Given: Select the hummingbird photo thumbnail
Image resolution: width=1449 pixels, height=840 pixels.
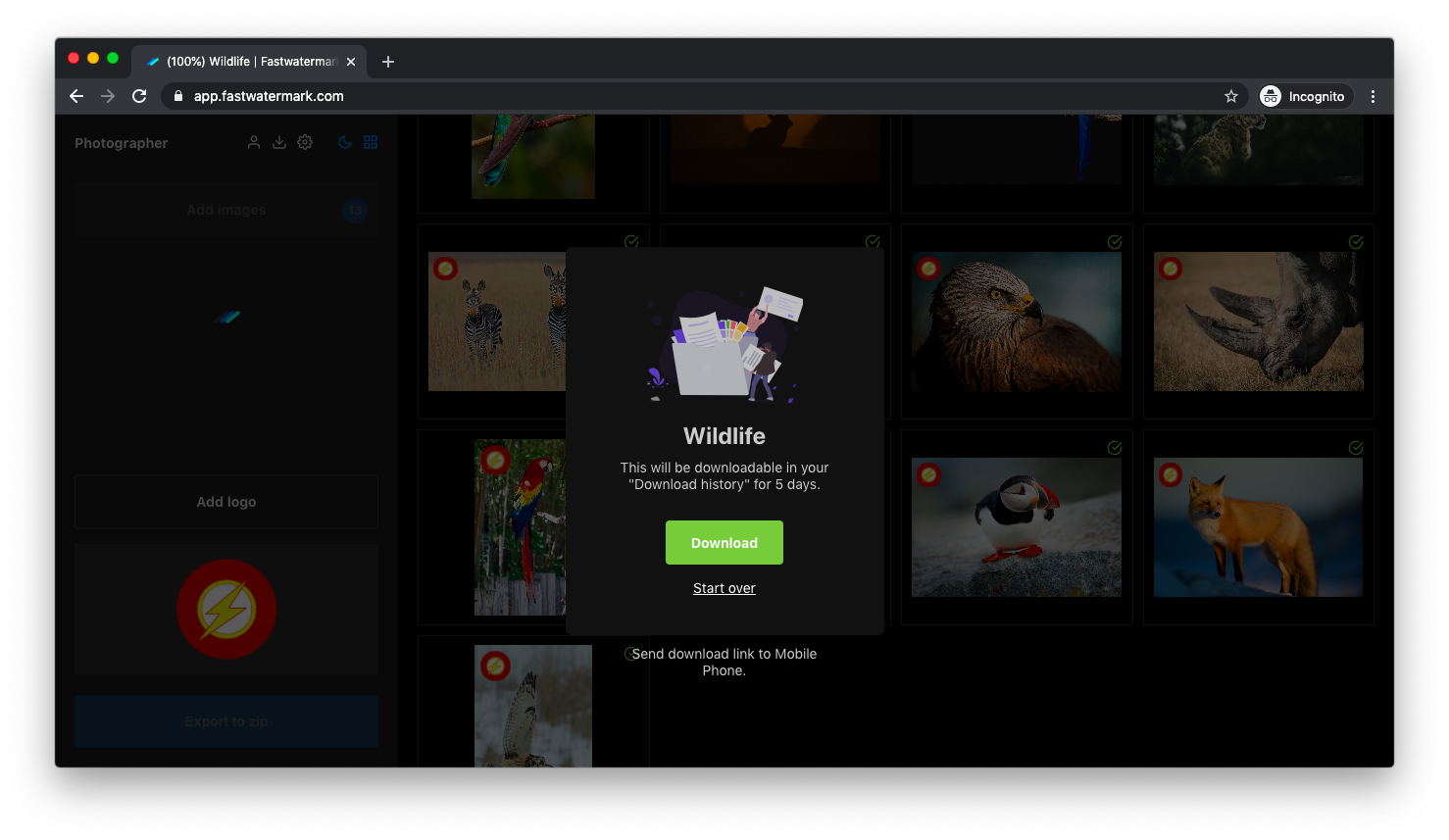Looking at the screenshot, I should click(x=533, y=156).
